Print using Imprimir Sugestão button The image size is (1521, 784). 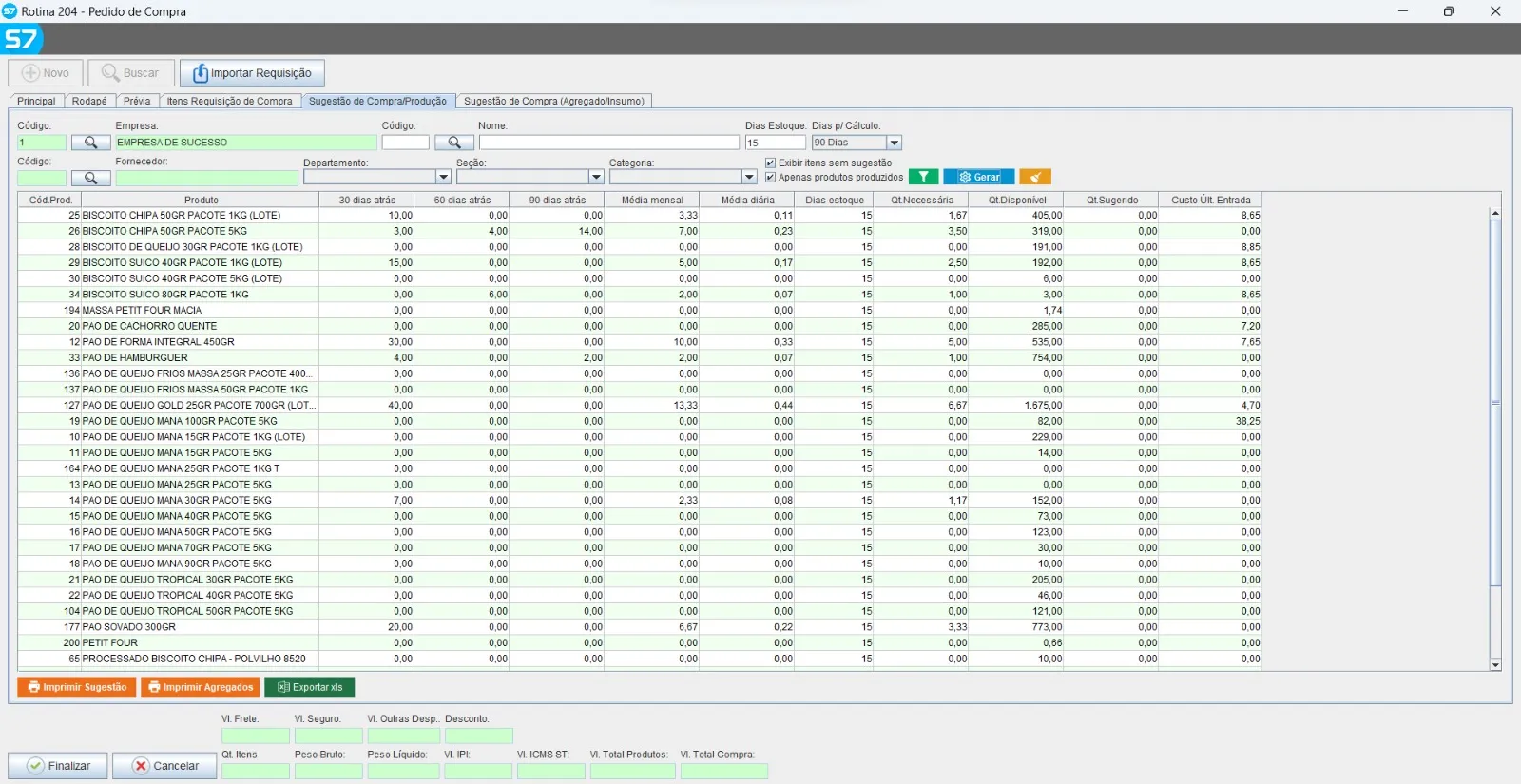click(77, 687)
